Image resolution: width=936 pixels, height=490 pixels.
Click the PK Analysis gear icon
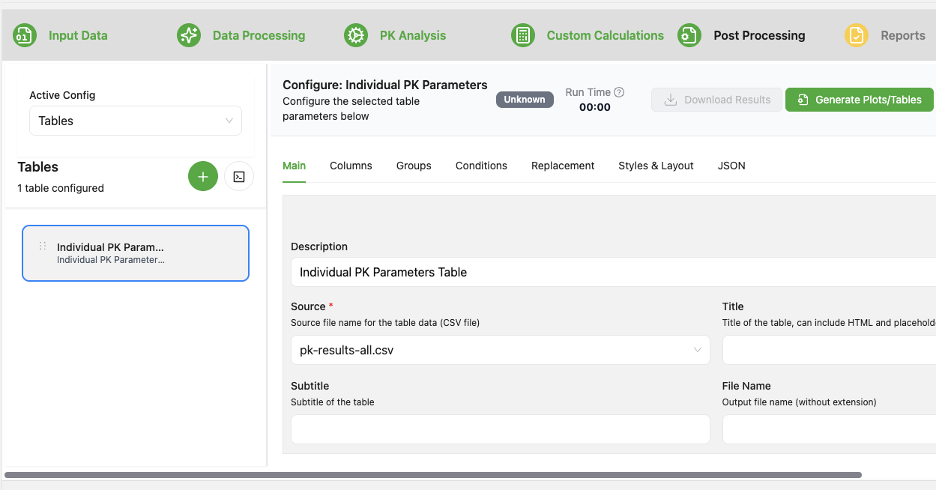(x=356, y=36)
